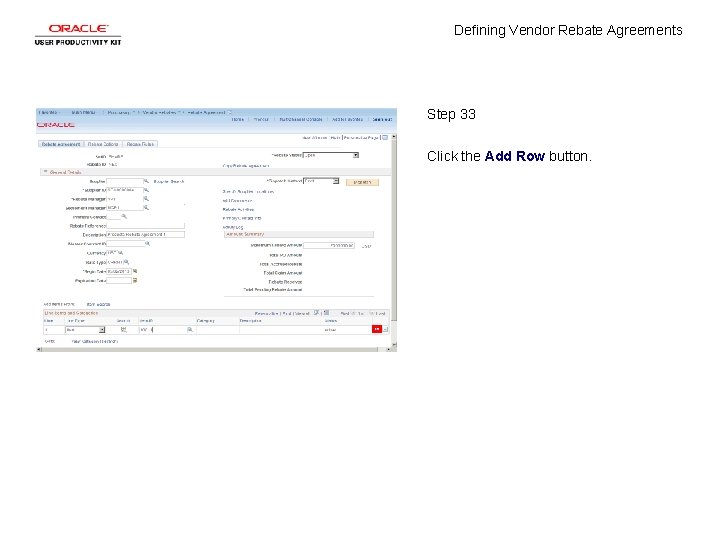Click the Add to Favorites link
This screenshot has height=540, width=720.
pyautogui.click(x=347, y=119)
